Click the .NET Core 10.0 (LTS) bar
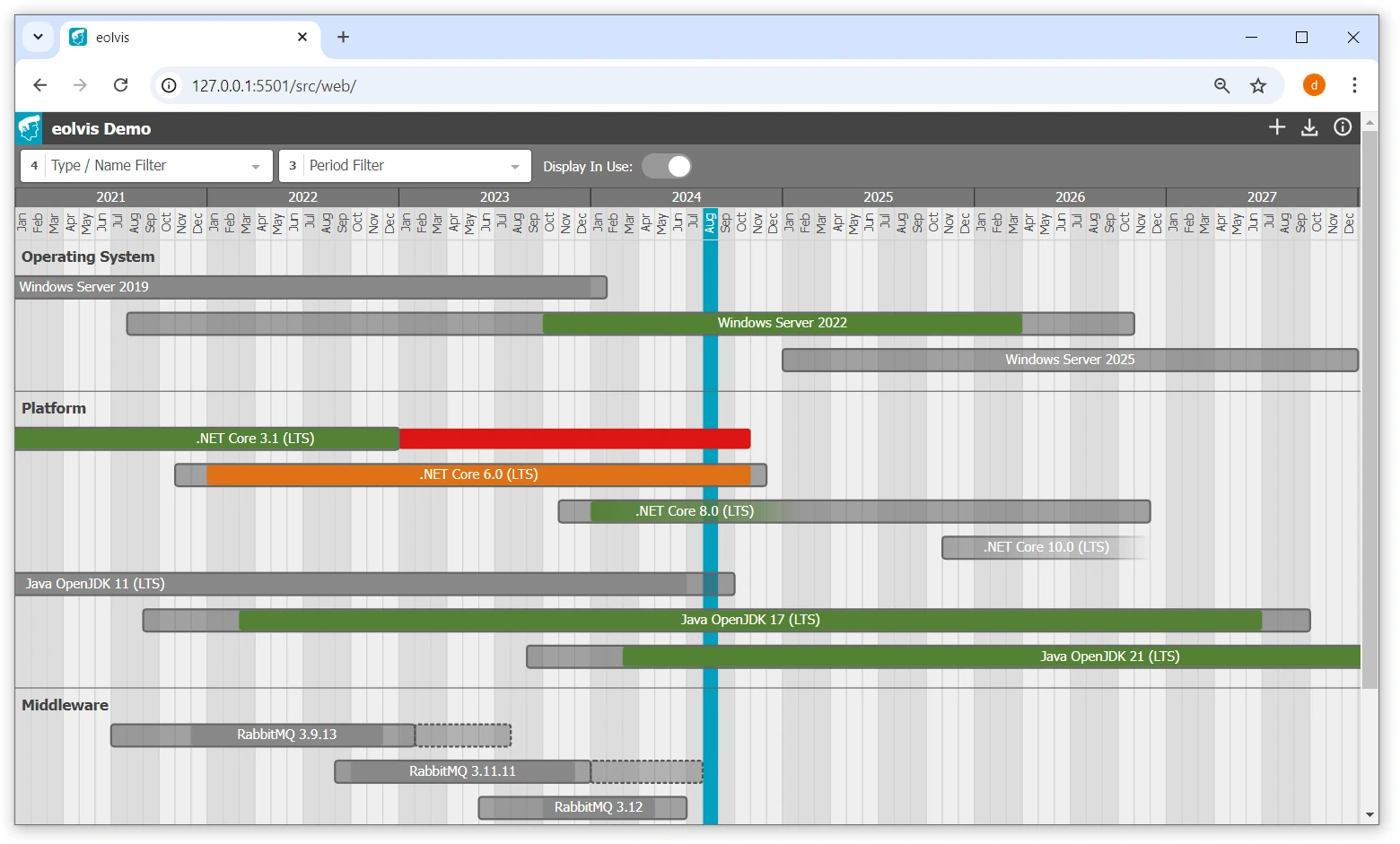Screen dimensions: 1400x844 coord(1046,547)
